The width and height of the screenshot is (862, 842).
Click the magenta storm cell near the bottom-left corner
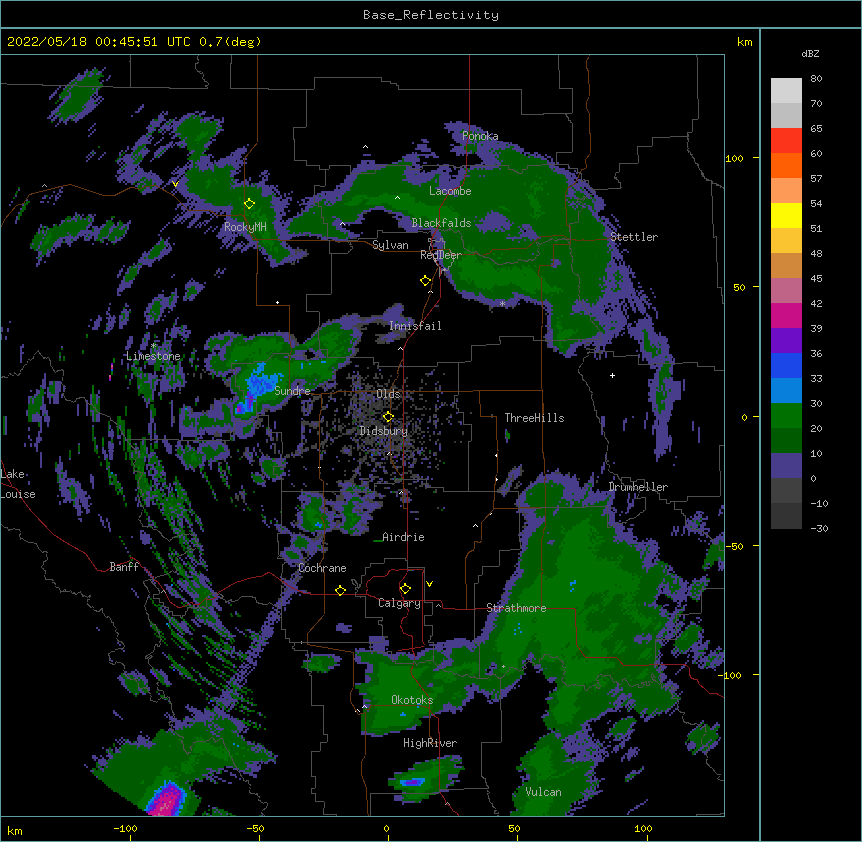pos(167,800)
